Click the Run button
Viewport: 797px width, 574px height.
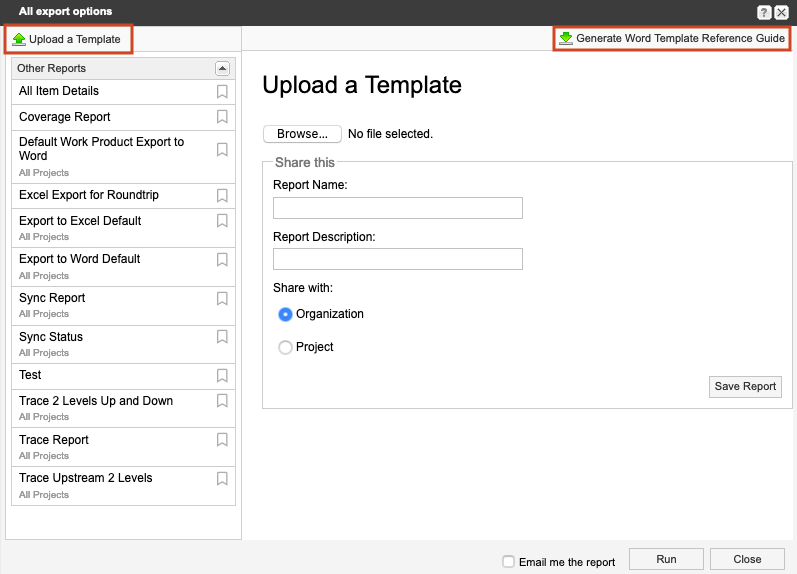click(666, 560)
